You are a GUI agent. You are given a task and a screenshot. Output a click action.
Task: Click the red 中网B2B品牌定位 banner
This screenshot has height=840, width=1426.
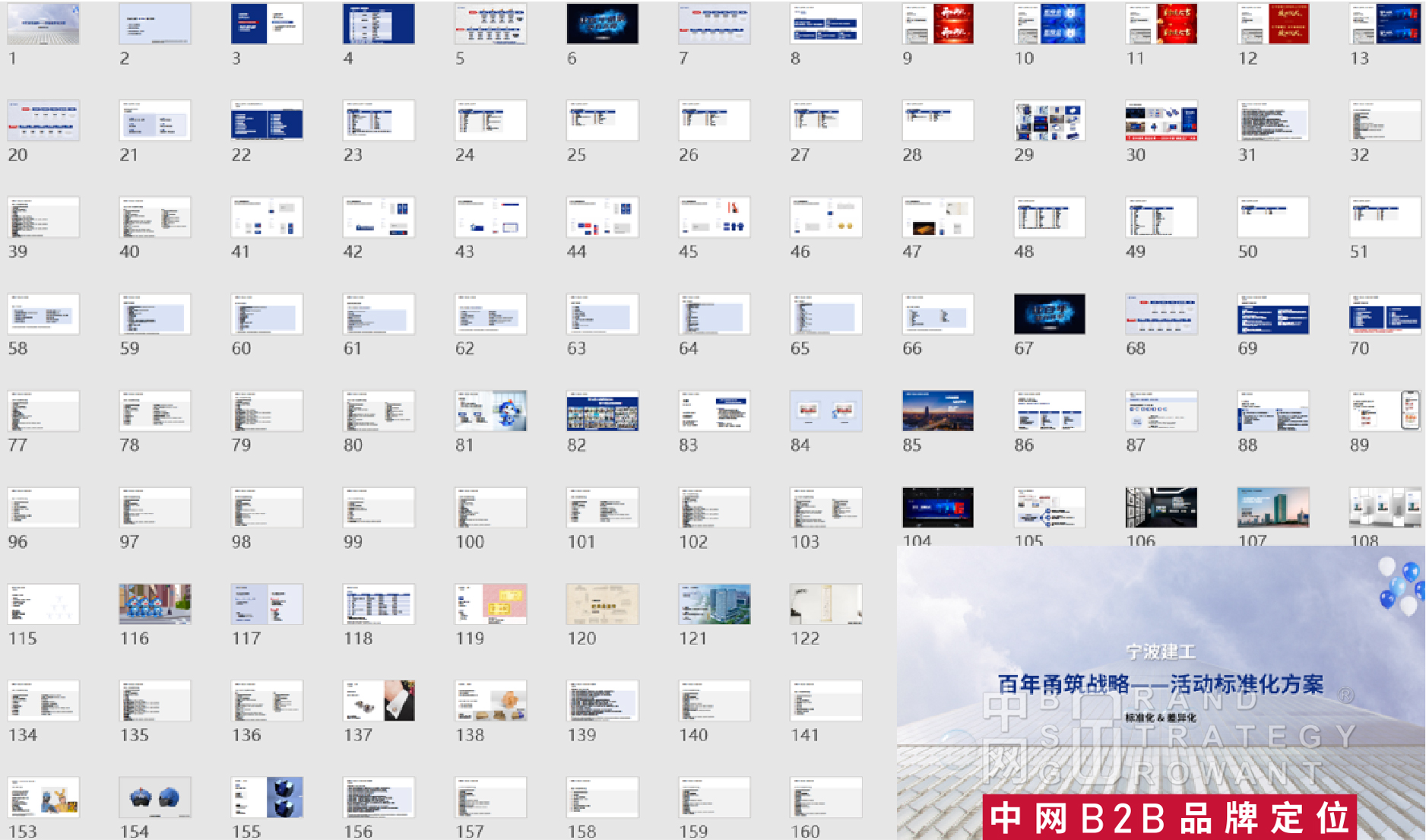(x=1169, y=817)
